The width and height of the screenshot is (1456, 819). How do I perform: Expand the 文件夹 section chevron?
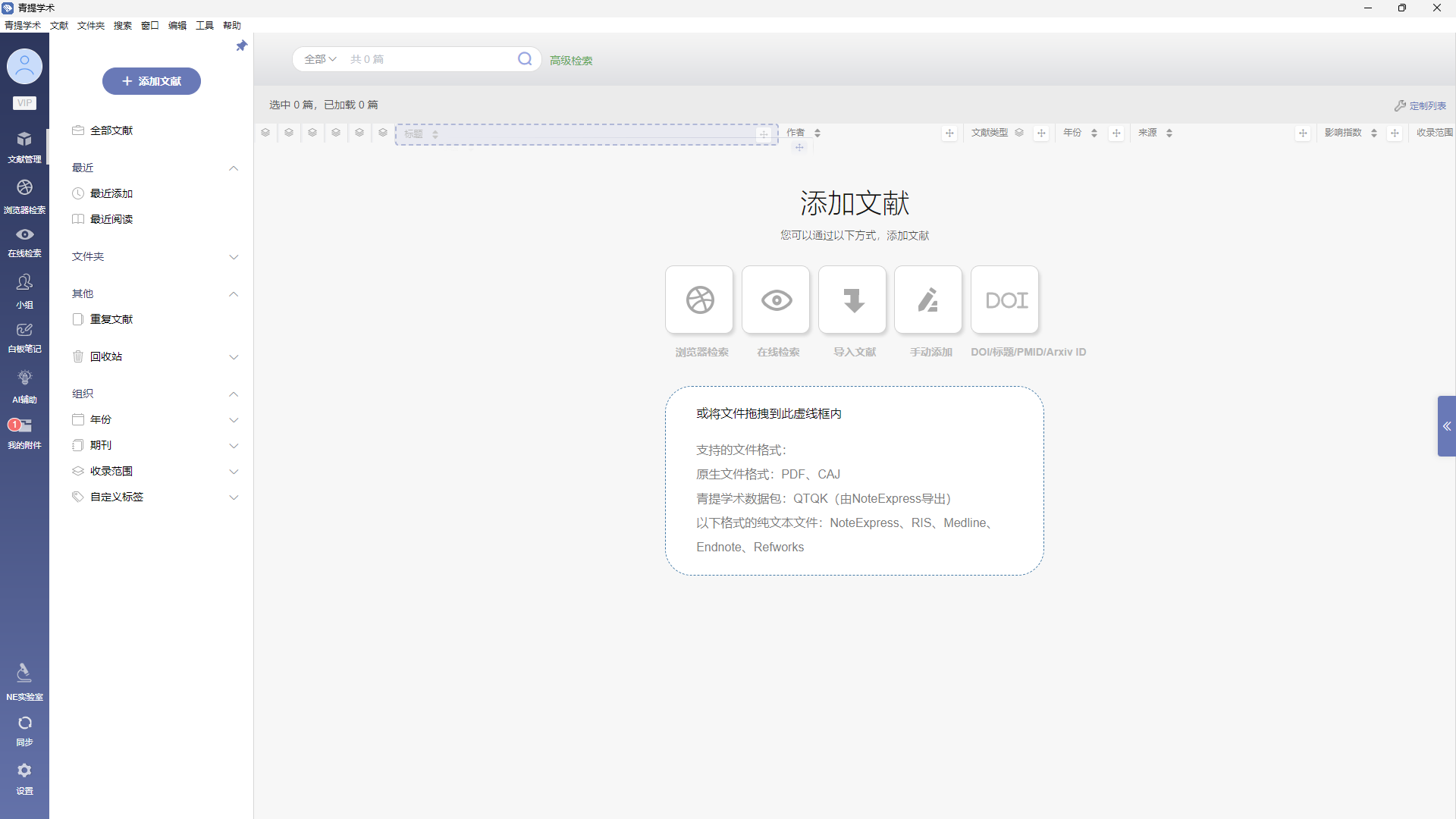[234, 257]
